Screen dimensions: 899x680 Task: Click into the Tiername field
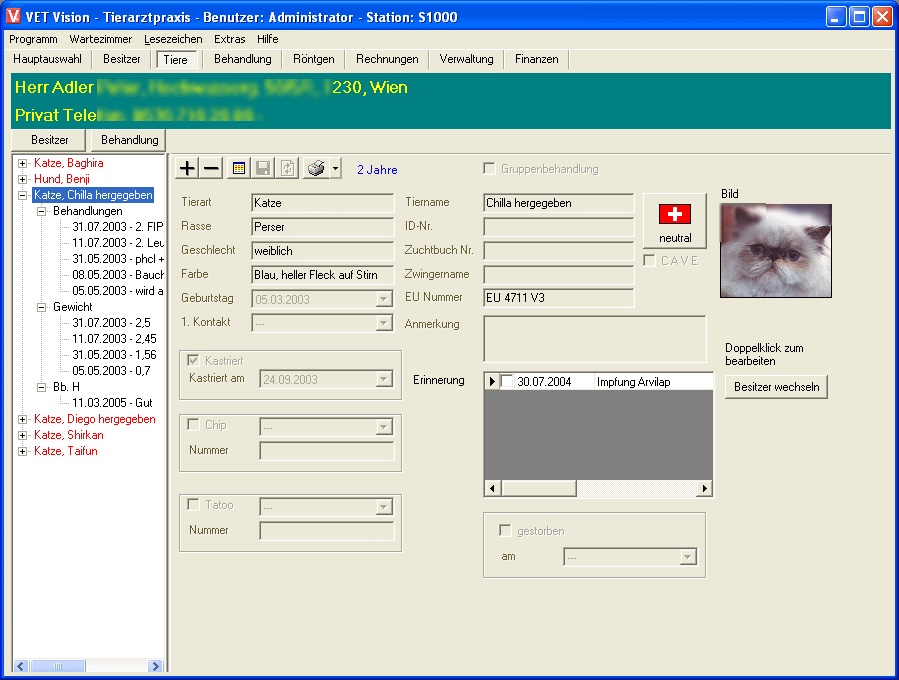click(x=558, y=203)
